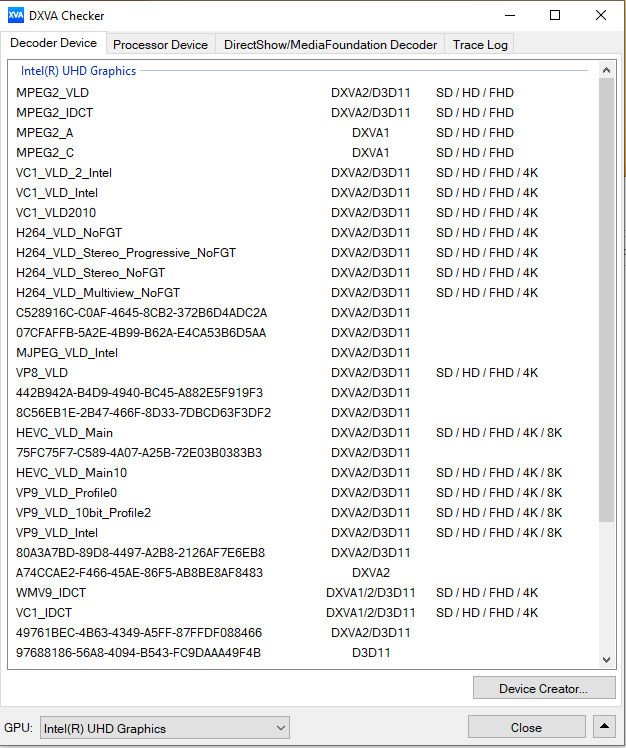Click the Device Creator button
Viewport: 626px width, 748px height.
544,688
